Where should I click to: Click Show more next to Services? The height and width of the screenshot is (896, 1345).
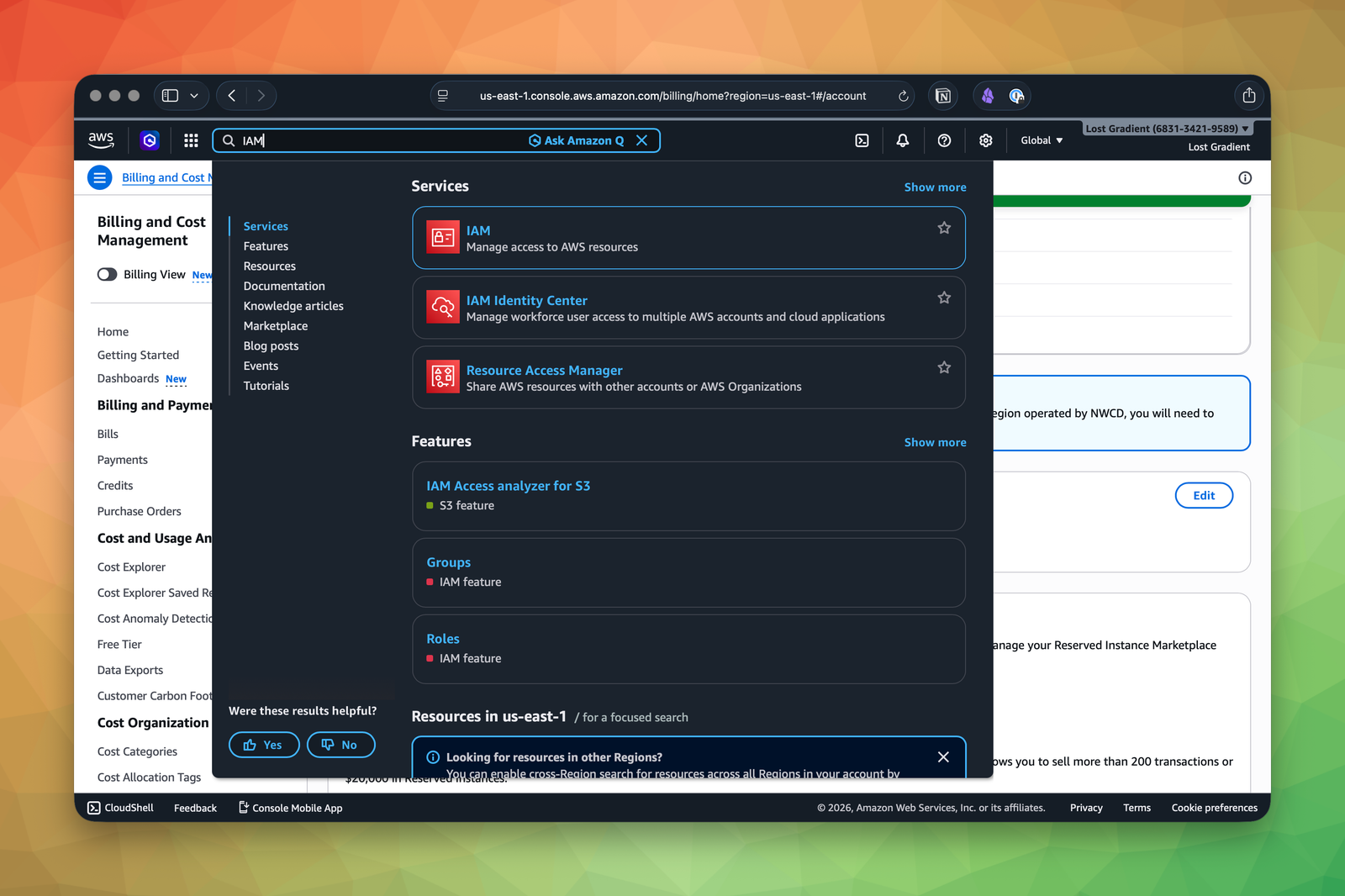tap(935, 187)
